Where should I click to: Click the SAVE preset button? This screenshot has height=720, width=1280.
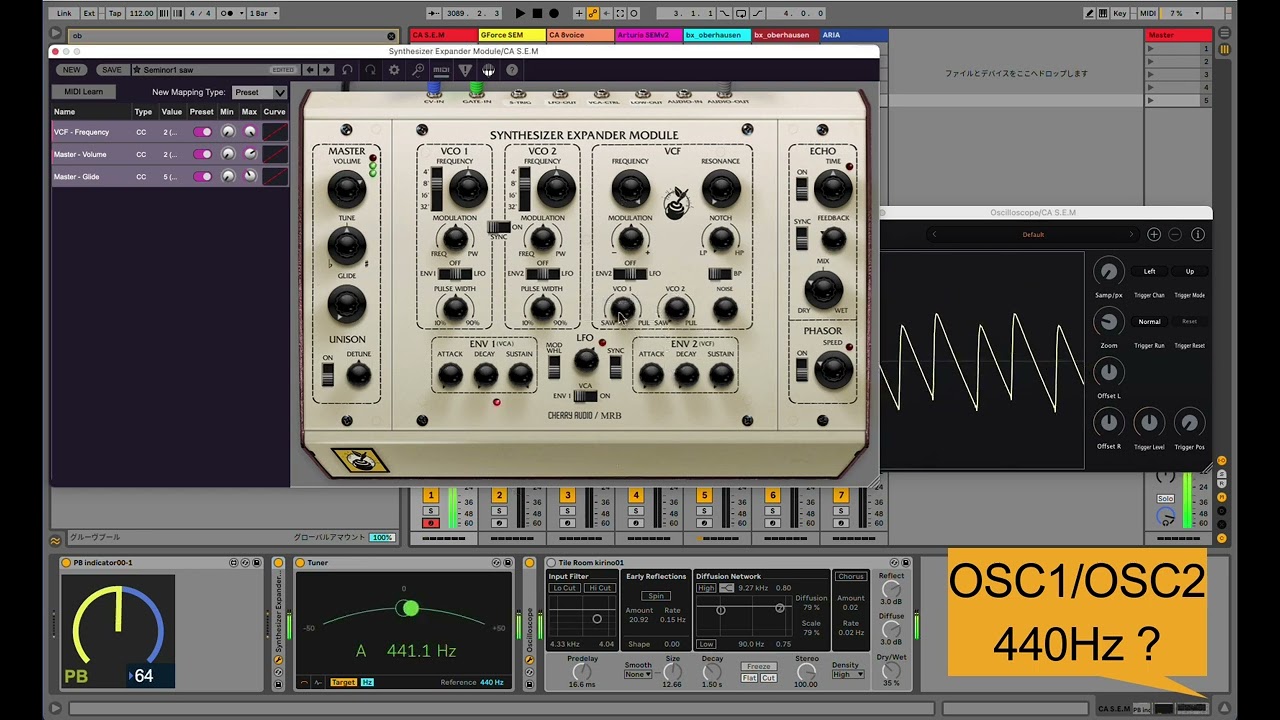coord(112,70)
